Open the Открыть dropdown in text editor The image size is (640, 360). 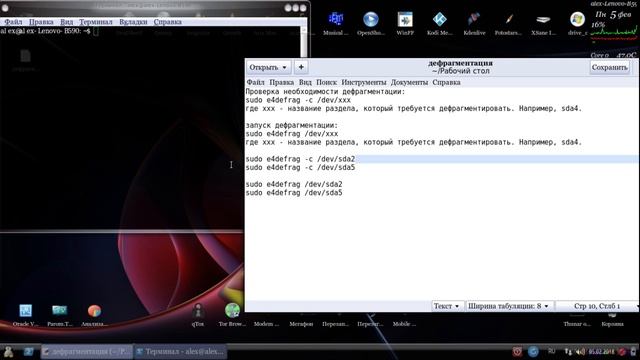(268, 67)
